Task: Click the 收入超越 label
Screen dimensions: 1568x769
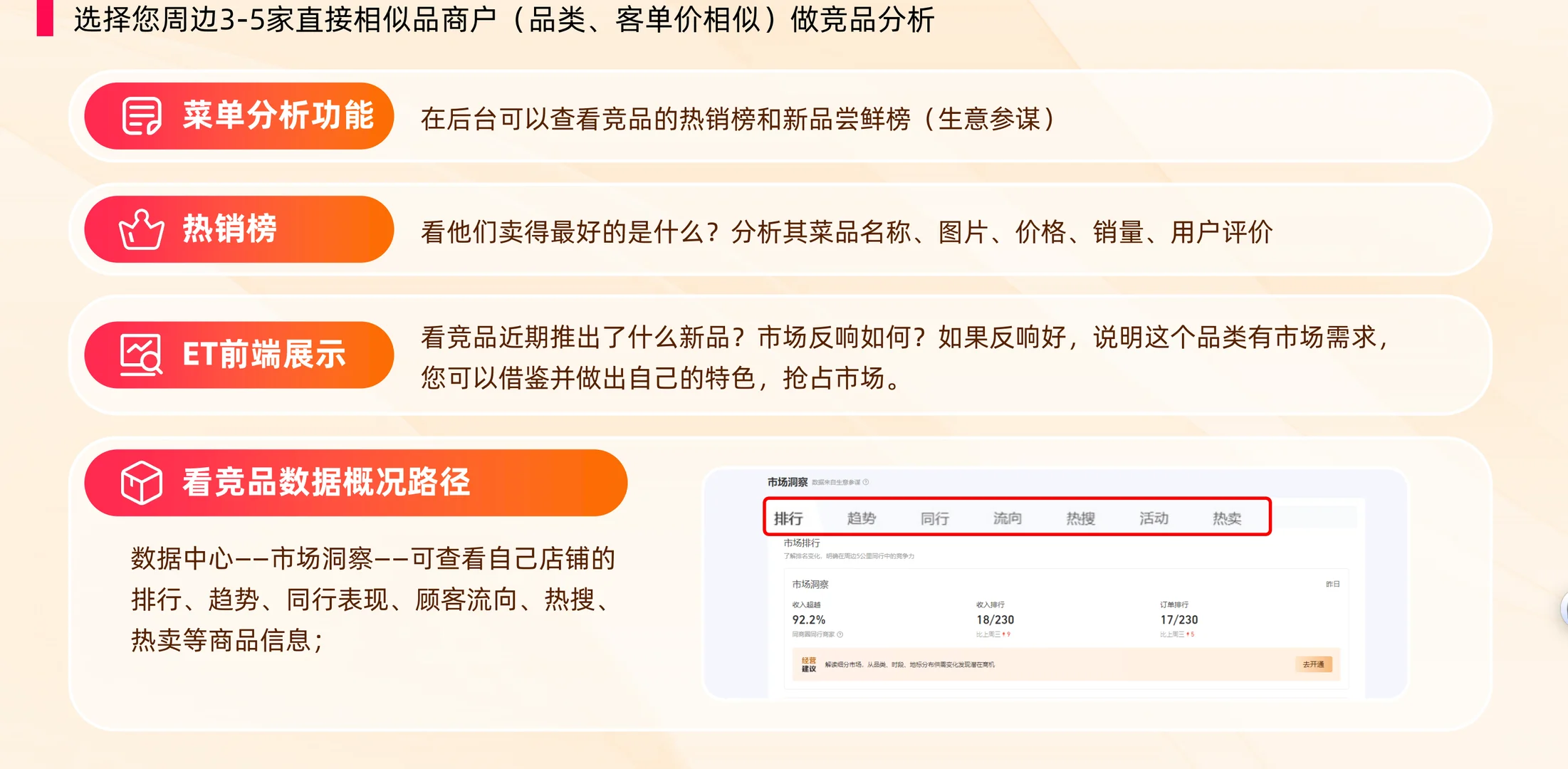Action: coord(806,605)
